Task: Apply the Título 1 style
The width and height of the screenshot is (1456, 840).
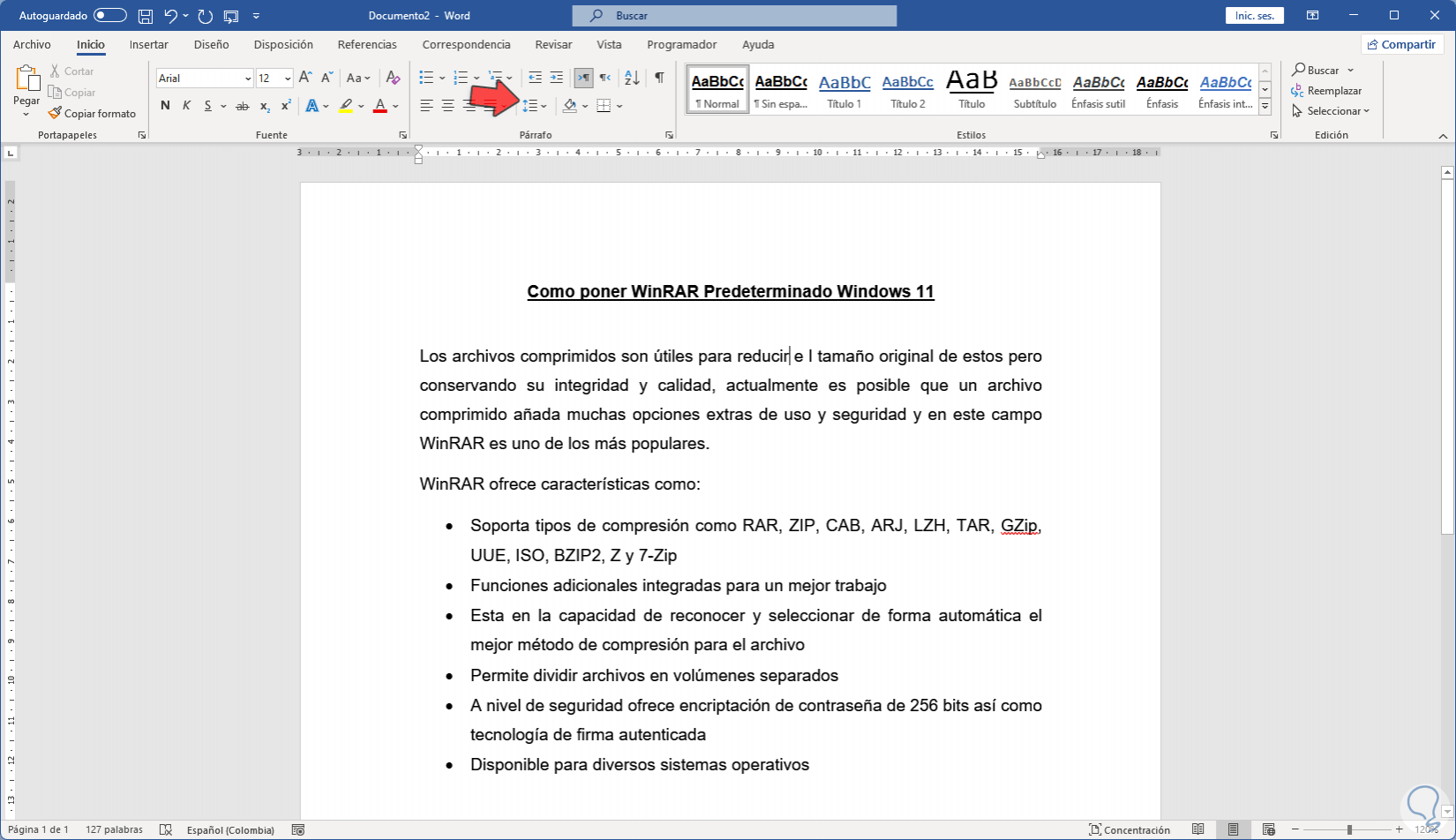Action: 844,89
